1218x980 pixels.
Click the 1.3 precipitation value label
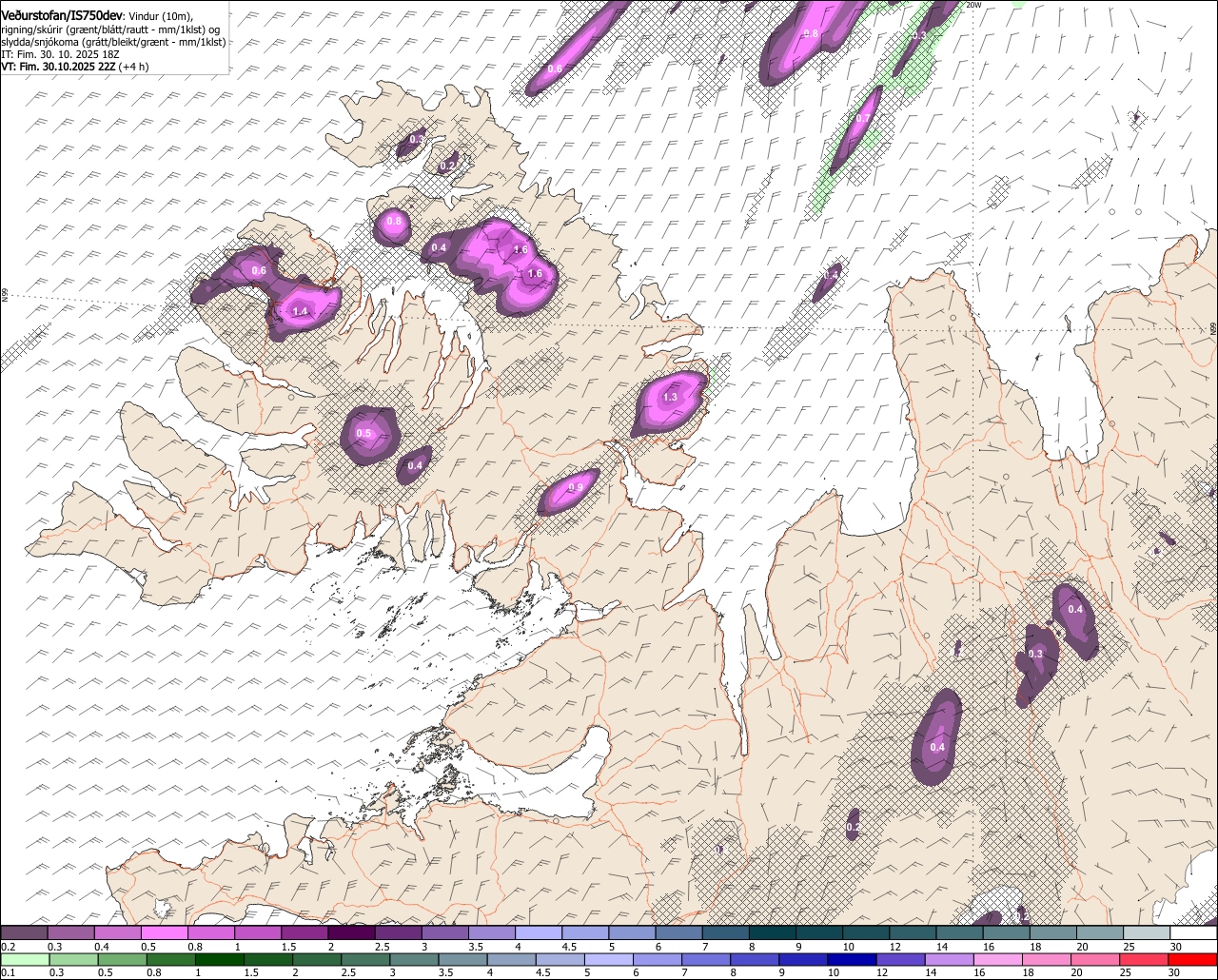(x=670, y=398)
